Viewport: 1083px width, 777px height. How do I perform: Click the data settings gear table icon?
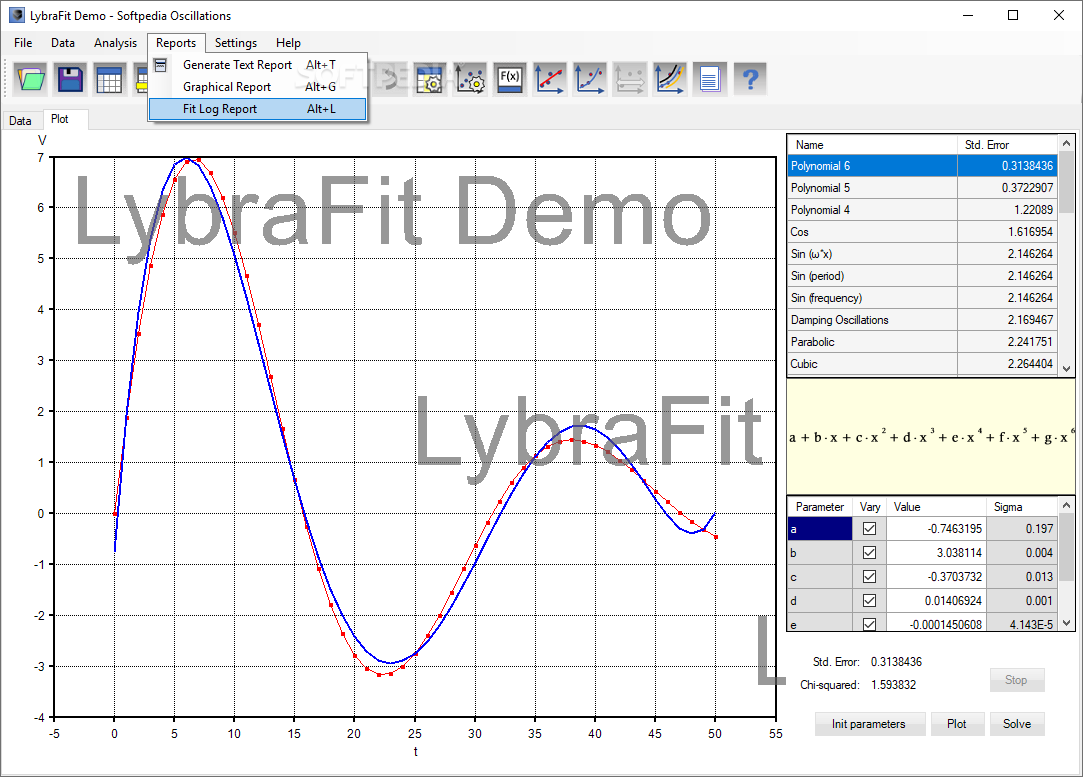click(430, 79)
